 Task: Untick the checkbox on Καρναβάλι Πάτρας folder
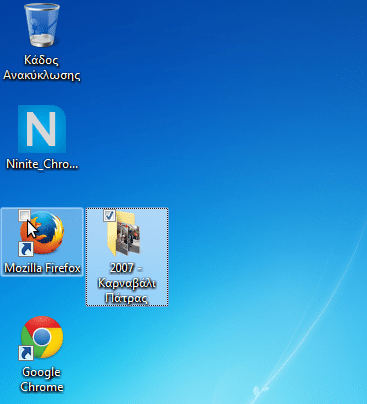click(109, 215)
